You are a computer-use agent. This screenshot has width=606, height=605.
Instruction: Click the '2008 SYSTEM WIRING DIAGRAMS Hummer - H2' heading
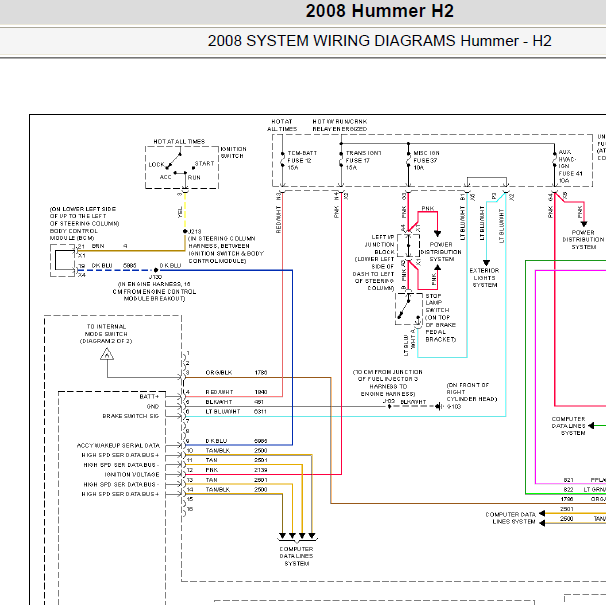click(379, 41)
